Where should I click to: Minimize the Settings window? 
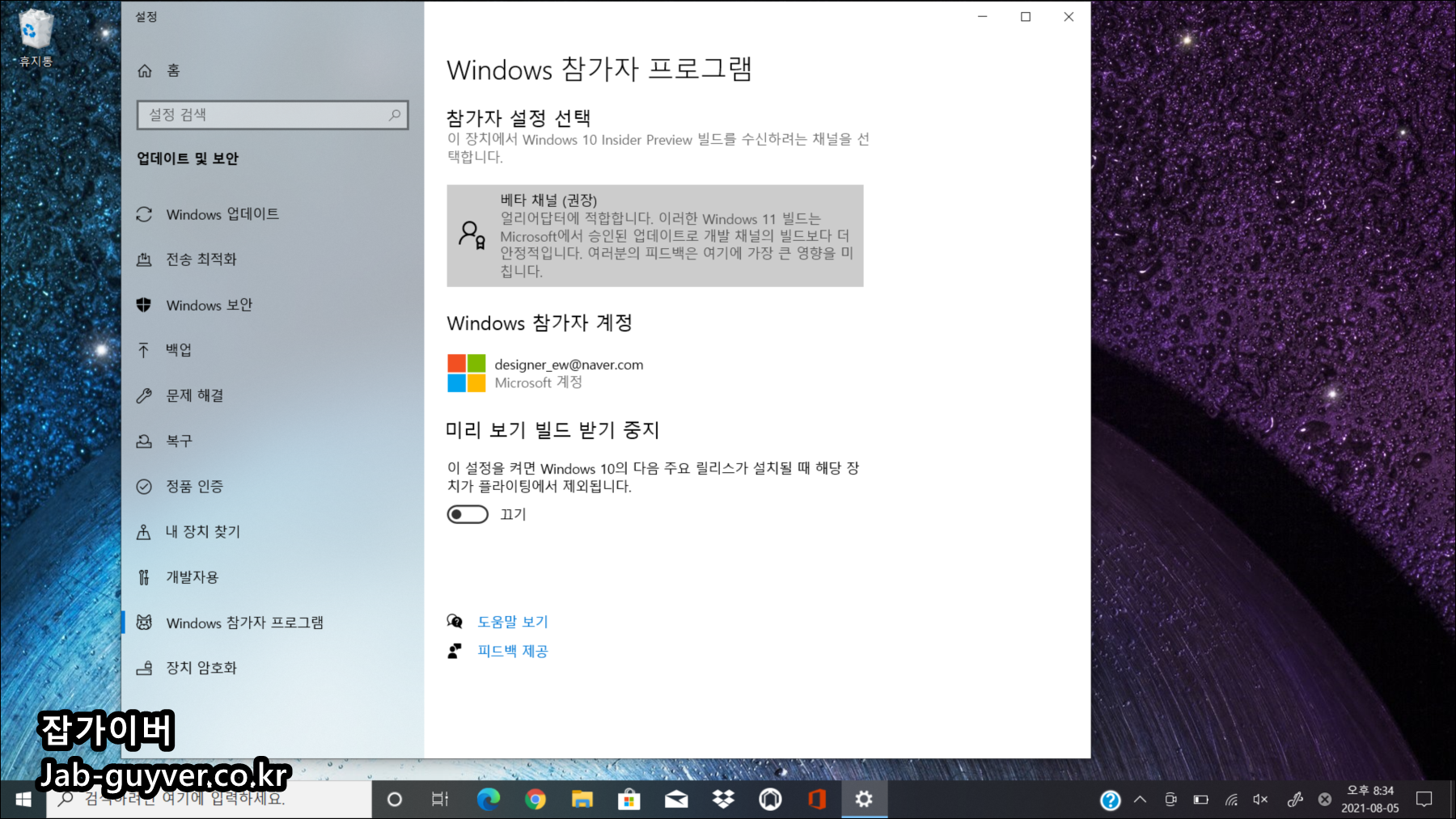coord(983,17)
